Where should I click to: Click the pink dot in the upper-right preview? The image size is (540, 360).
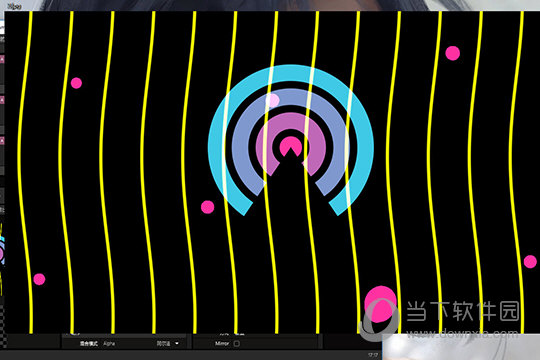pos(453,53)
